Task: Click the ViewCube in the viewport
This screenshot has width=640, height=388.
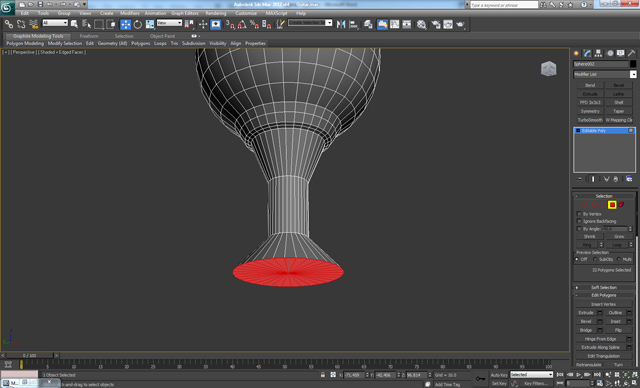Action: tap(549, 69)
